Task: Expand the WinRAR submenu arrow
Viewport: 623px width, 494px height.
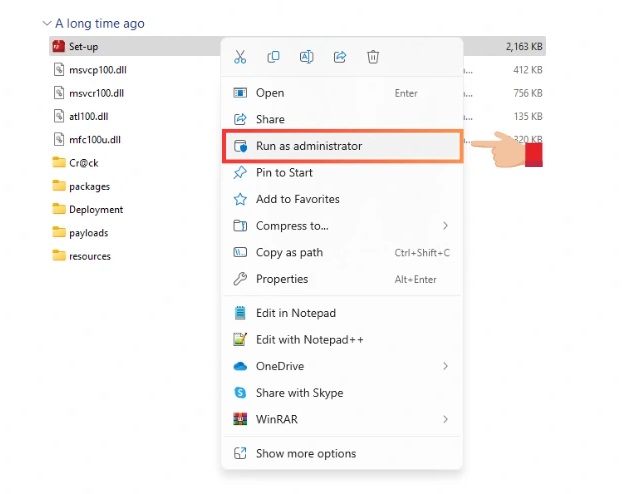Action: pyautogui.click(x=445, y=419)
